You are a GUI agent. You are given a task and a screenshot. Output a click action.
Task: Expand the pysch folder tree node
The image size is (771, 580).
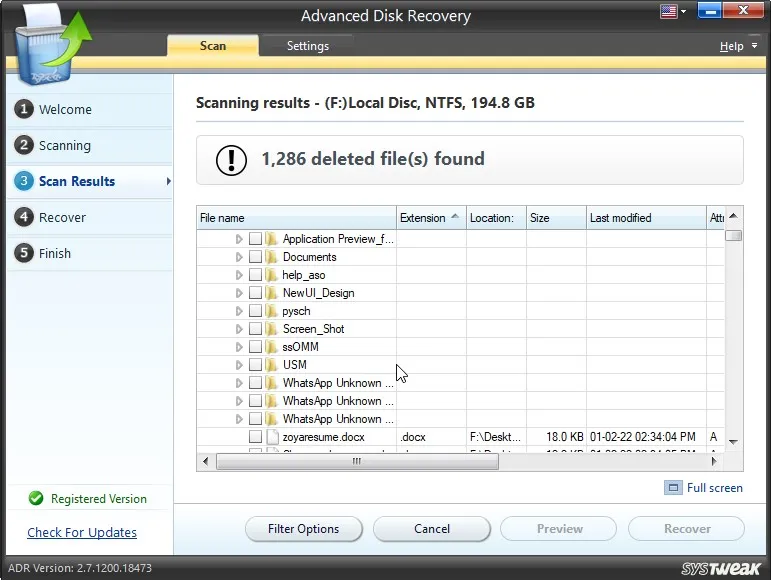point(239,311)
